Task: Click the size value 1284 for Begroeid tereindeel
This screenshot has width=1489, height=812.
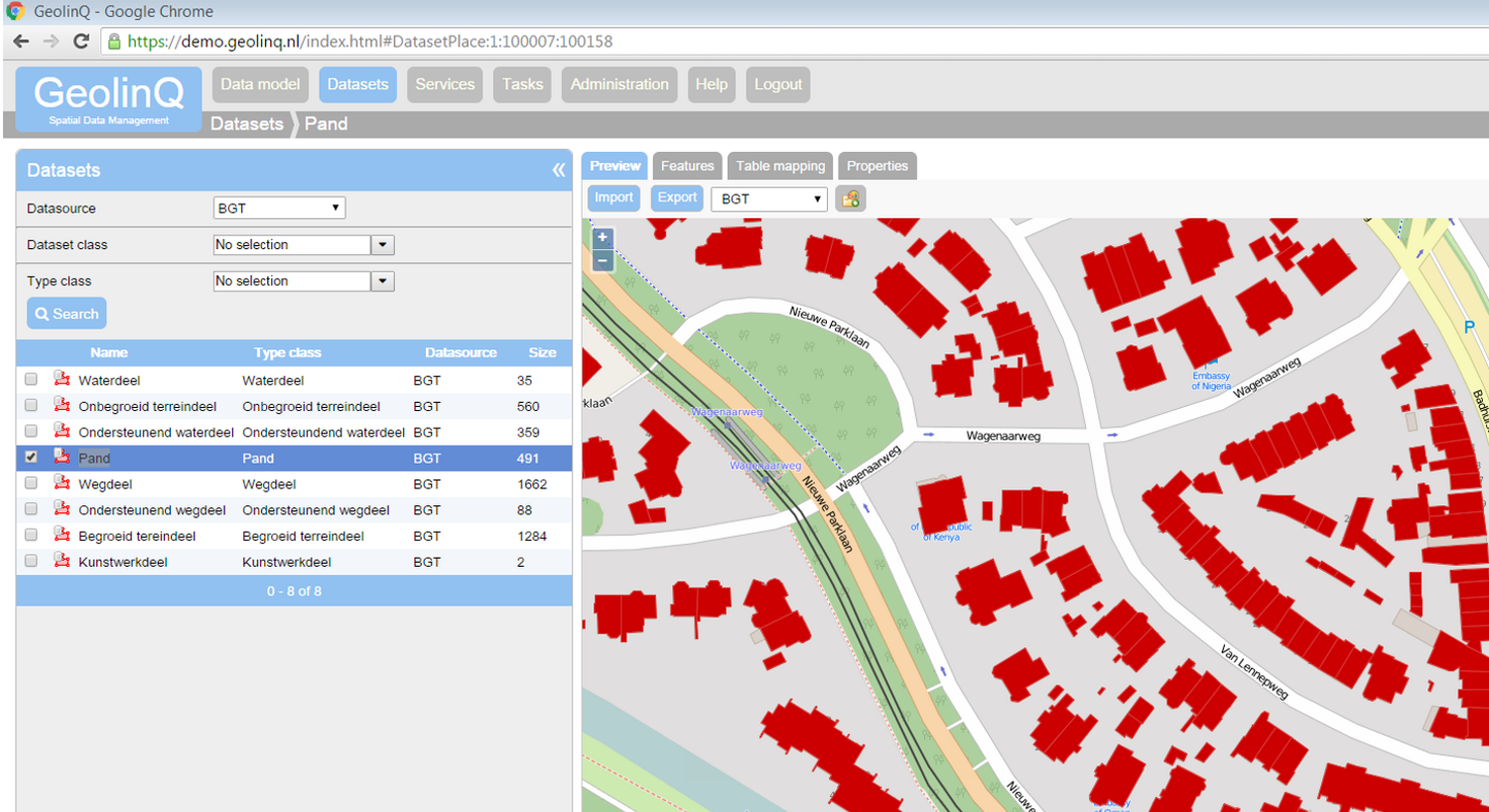Action: (x=532, y=536)
